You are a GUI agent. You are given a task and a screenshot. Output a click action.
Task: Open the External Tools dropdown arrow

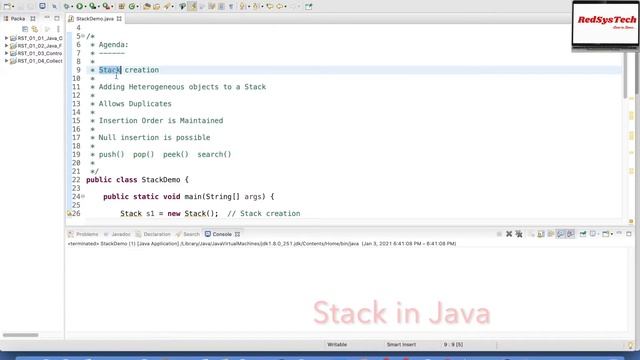tap(112, 7)
